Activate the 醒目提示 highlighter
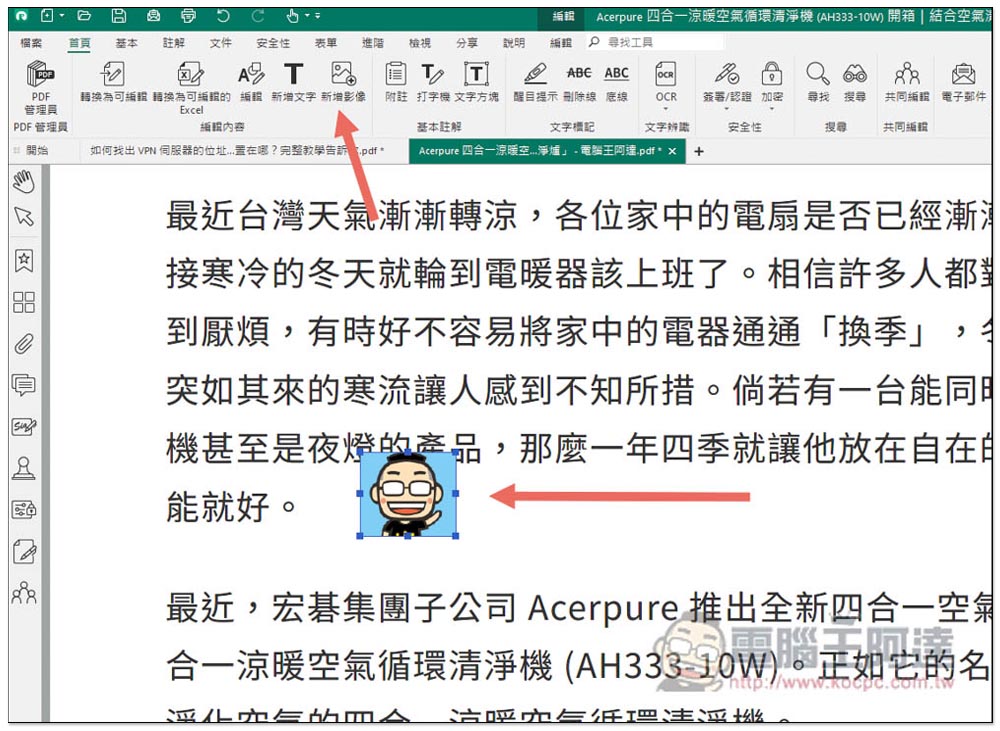The image size is (1000, 731). tap(536, 81)
